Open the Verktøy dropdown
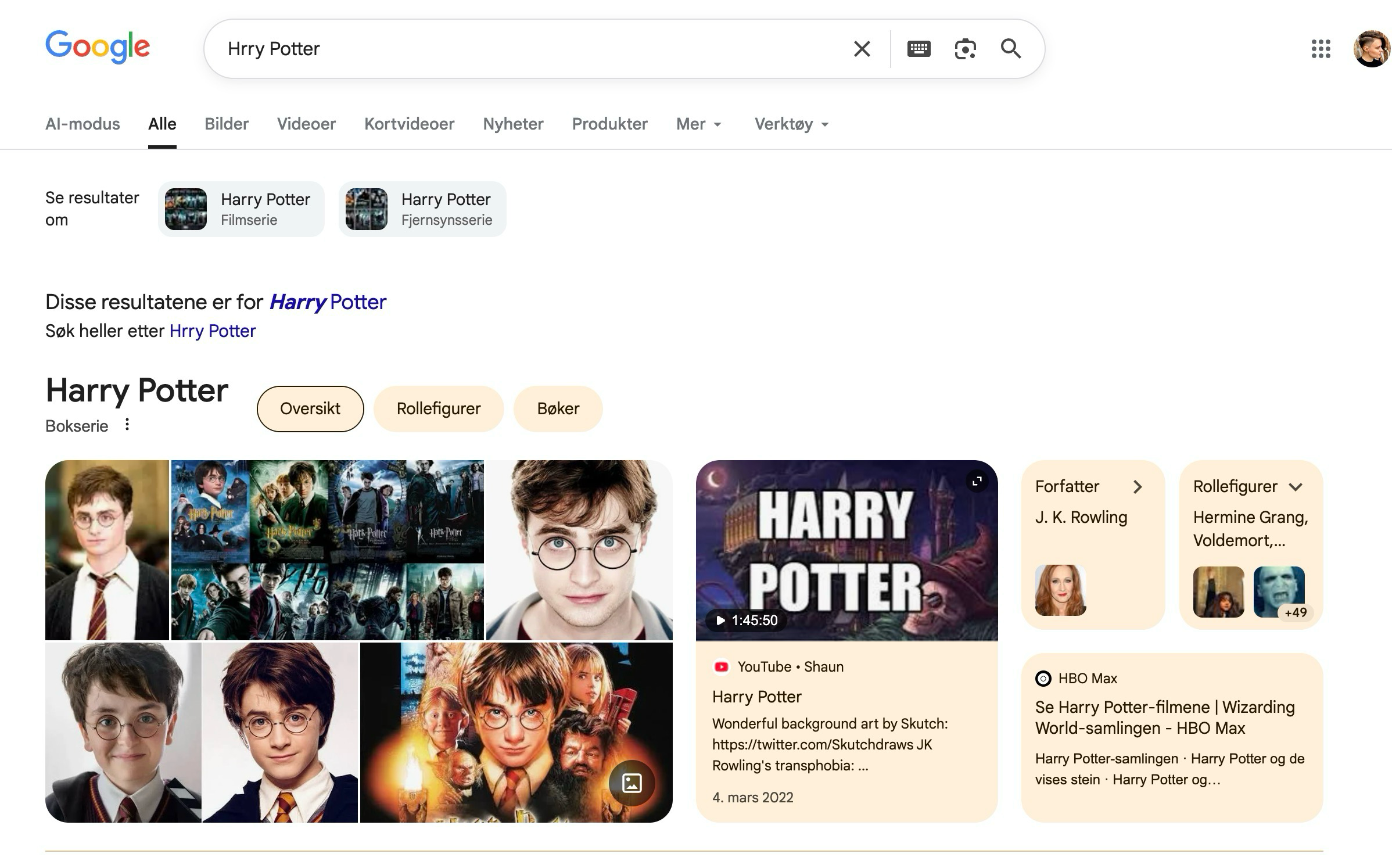This screenshot has width=1392, height=868. tap(791, 124)
